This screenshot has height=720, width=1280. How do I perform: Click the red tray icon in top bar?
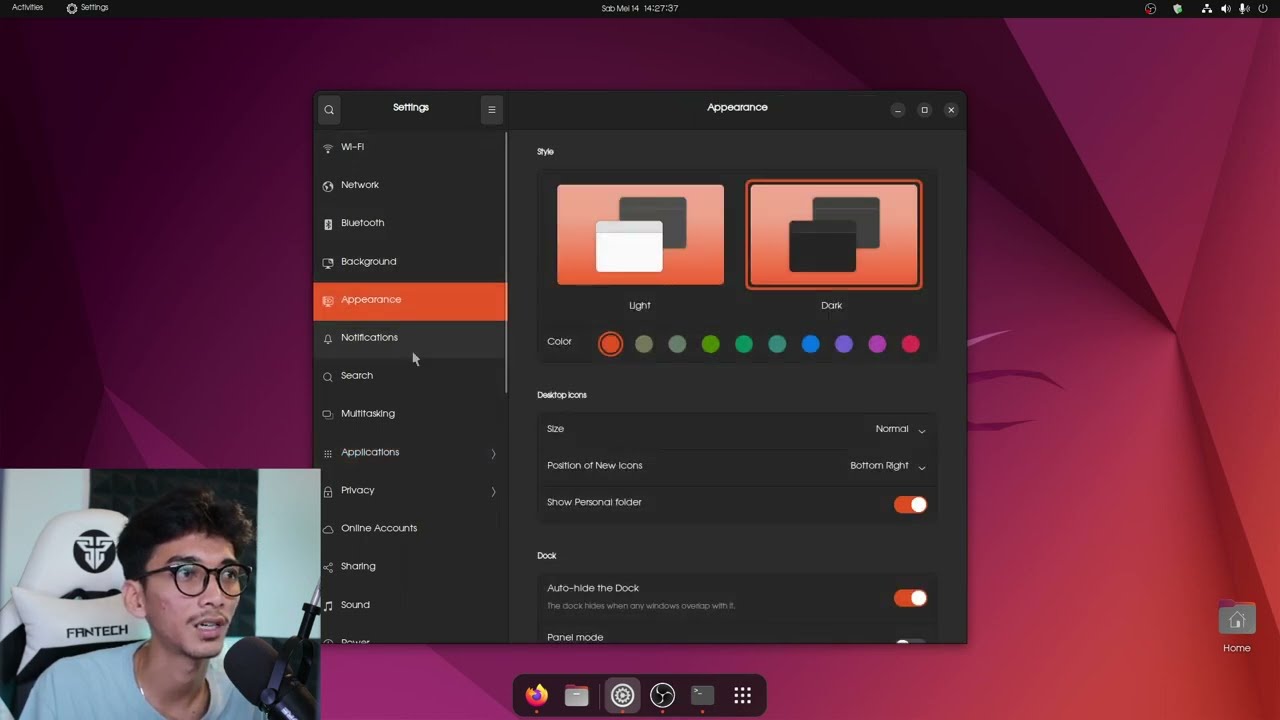click(1151, 8)
